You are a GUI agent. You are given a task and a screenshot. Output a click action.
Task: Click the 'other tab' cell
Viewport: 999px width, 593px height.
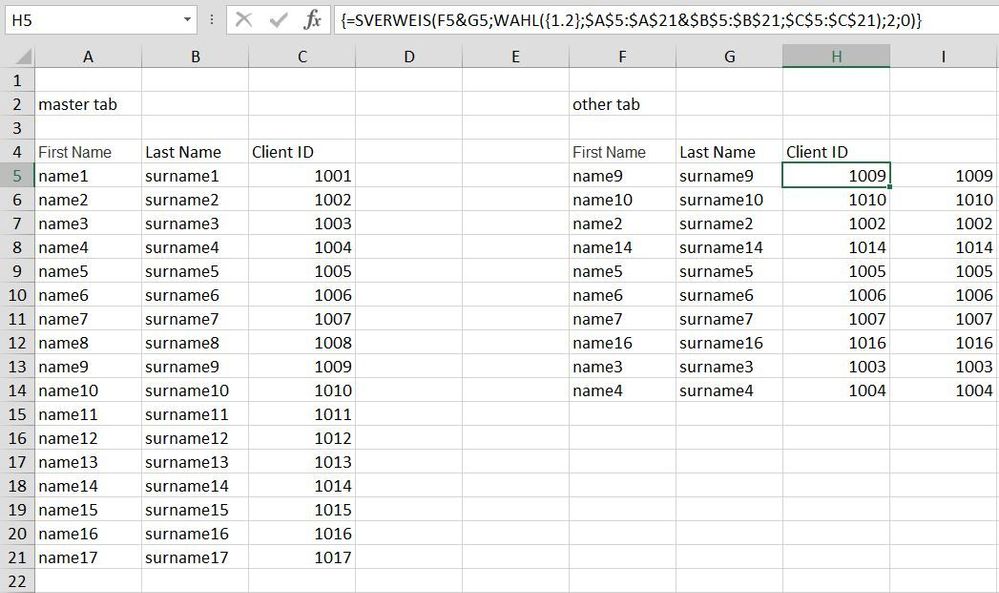click(x=622, y=104)
